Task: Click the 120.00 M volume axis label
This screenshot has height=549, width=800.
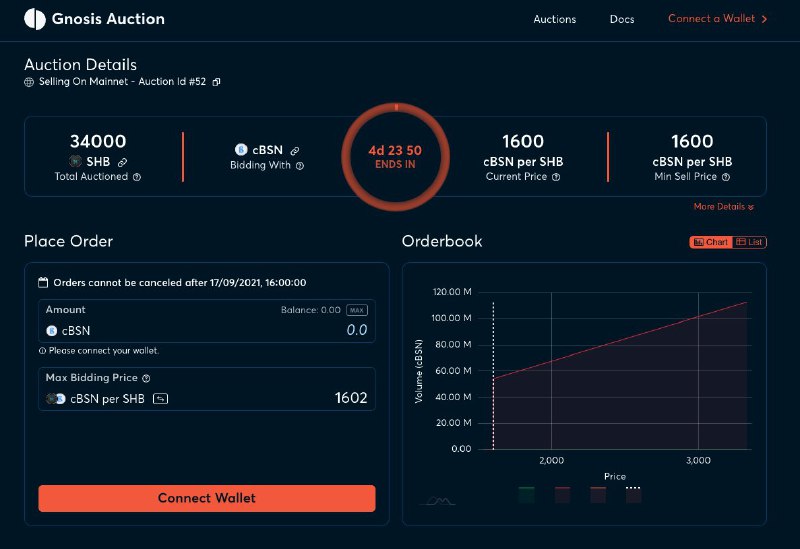Action: tap(452, 292)
